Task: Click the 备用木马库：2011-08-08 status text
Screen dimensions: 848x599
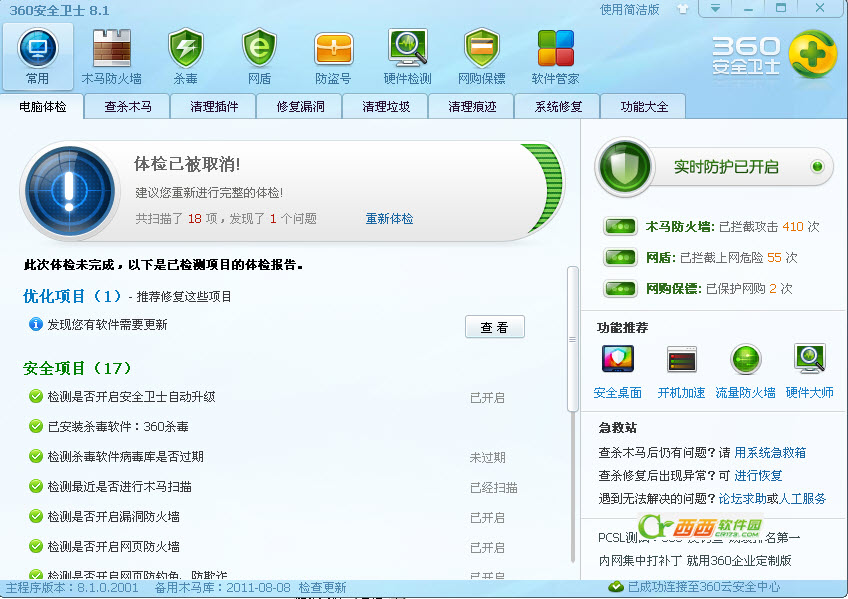Action: pos(223,587)
